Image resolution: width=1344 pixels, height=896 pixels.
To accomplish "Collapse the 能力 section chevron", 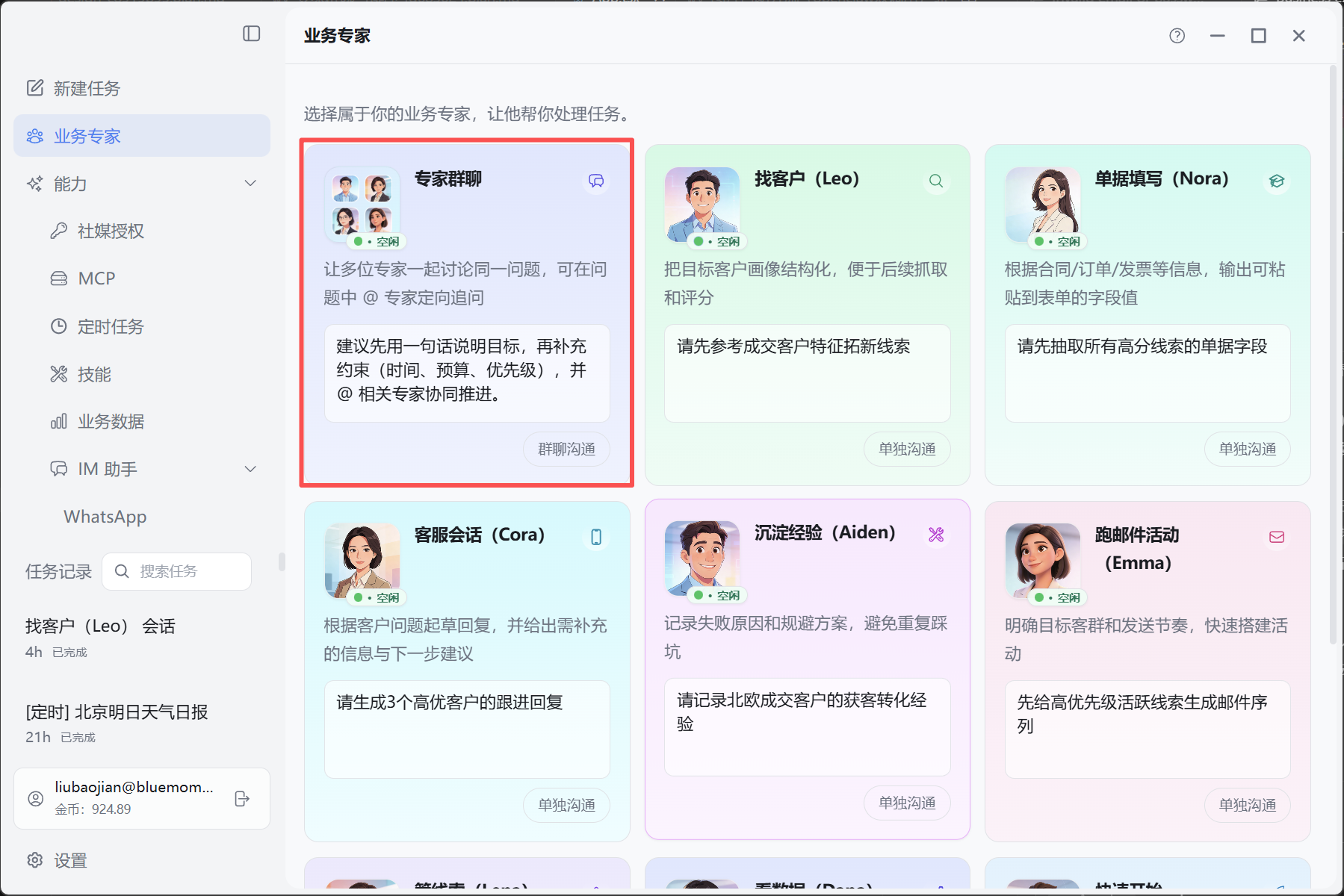I will click(x=251, y=184).
